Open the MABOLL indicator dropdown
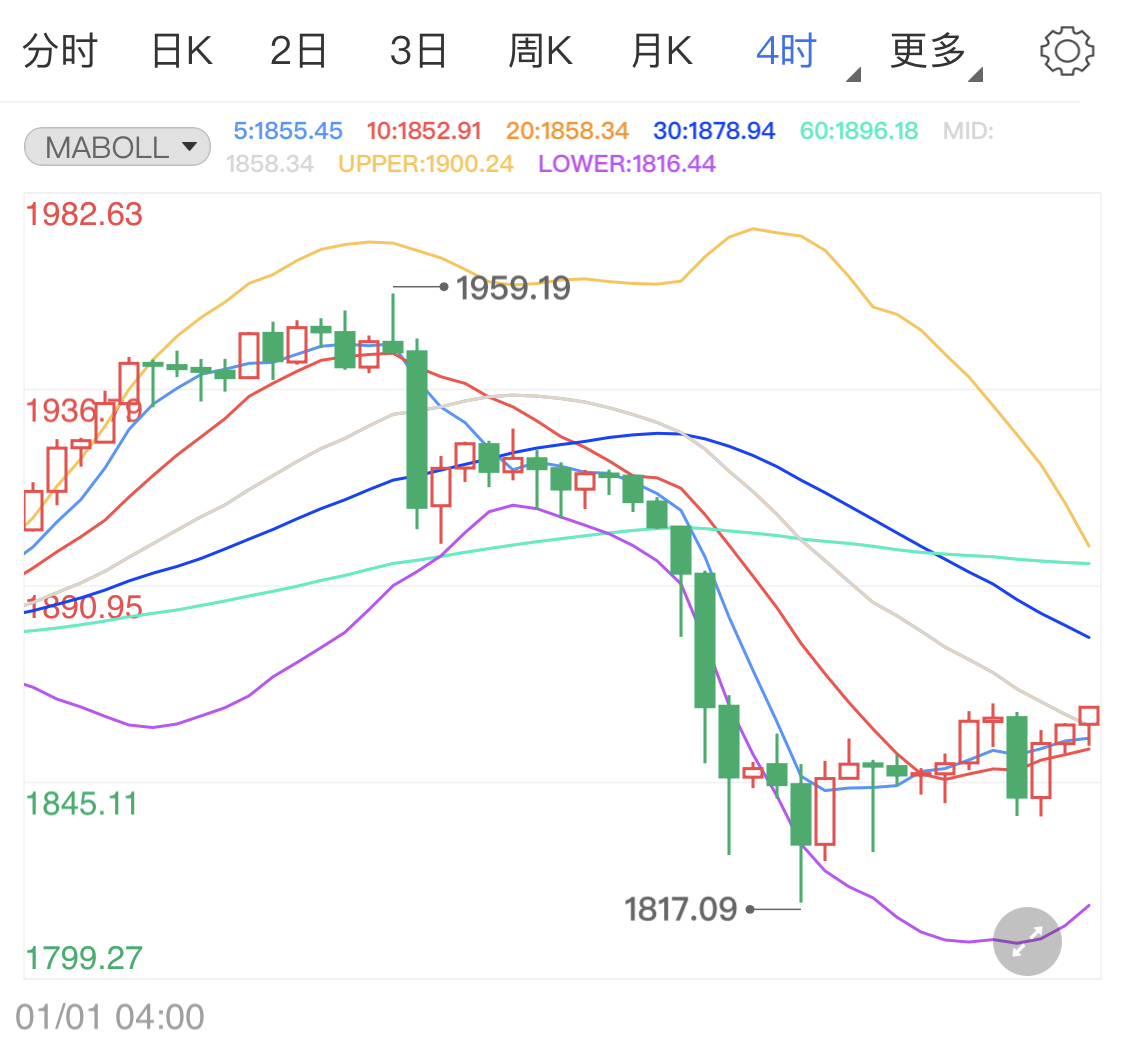1125x1062 pixels. [117, 147]
